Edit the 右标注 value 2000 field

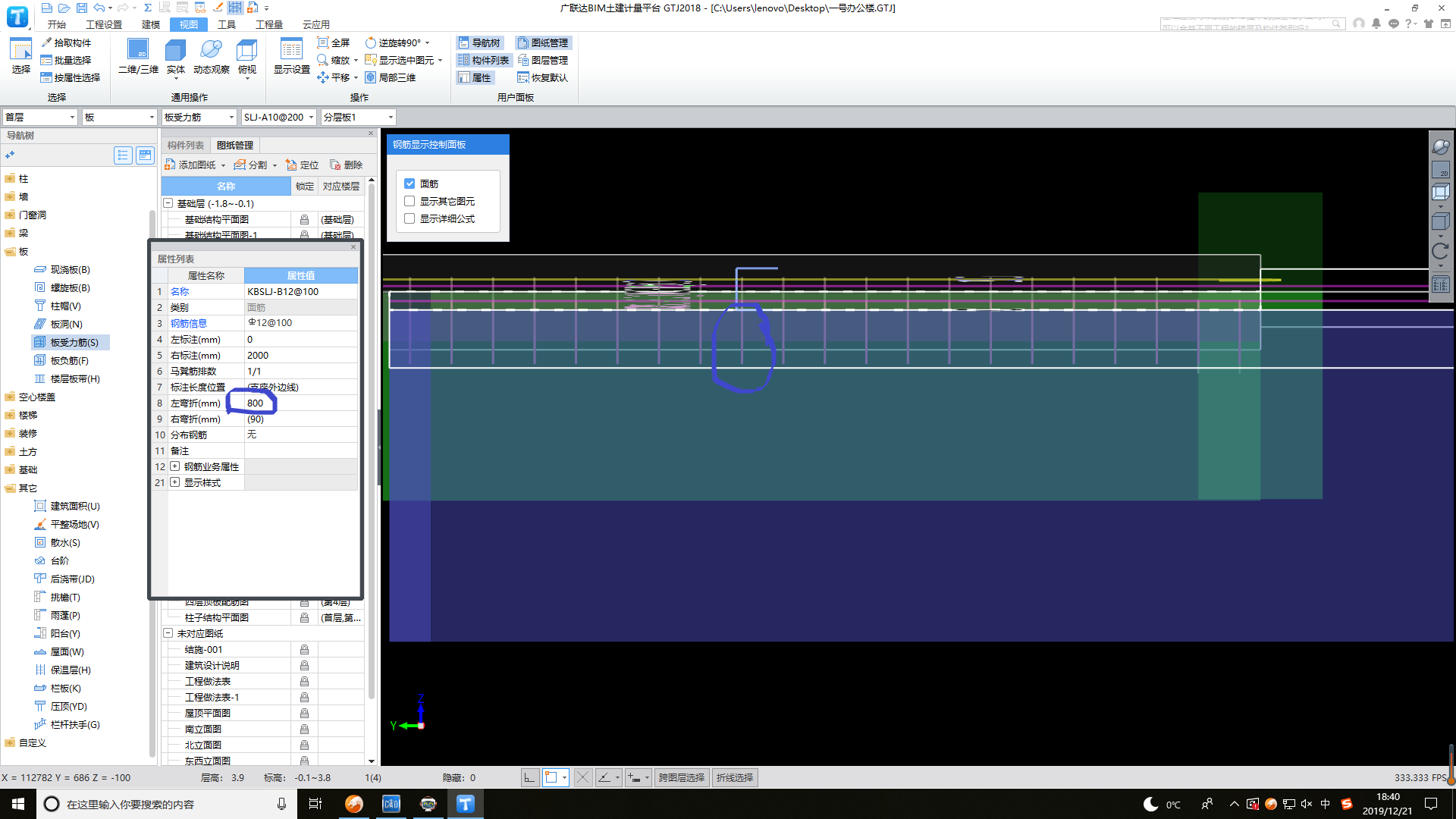click(300, 355)
